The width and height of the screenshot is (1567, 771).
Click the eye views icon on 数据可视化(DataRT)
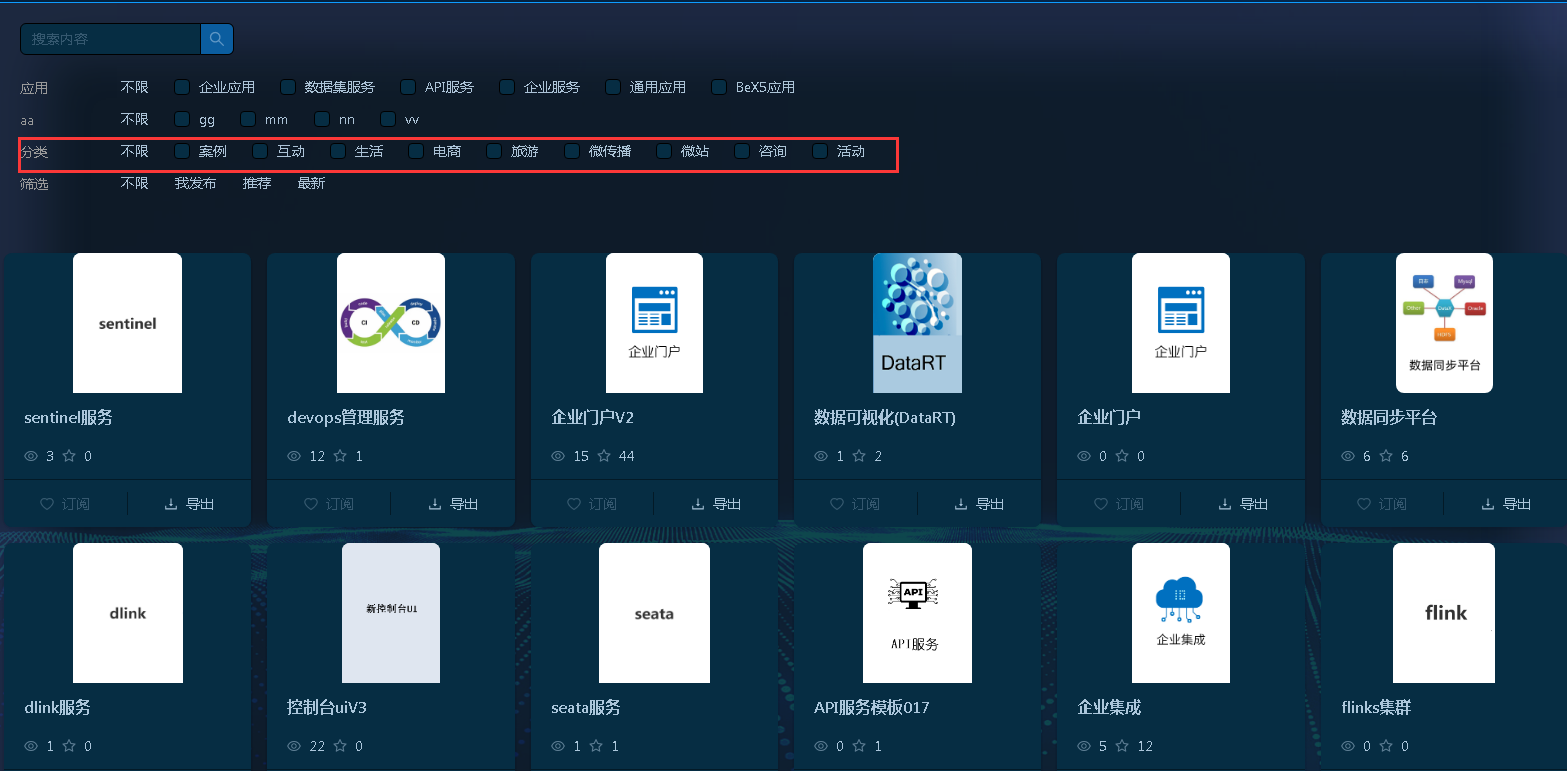pyautogui.click(x=821, y=456)
